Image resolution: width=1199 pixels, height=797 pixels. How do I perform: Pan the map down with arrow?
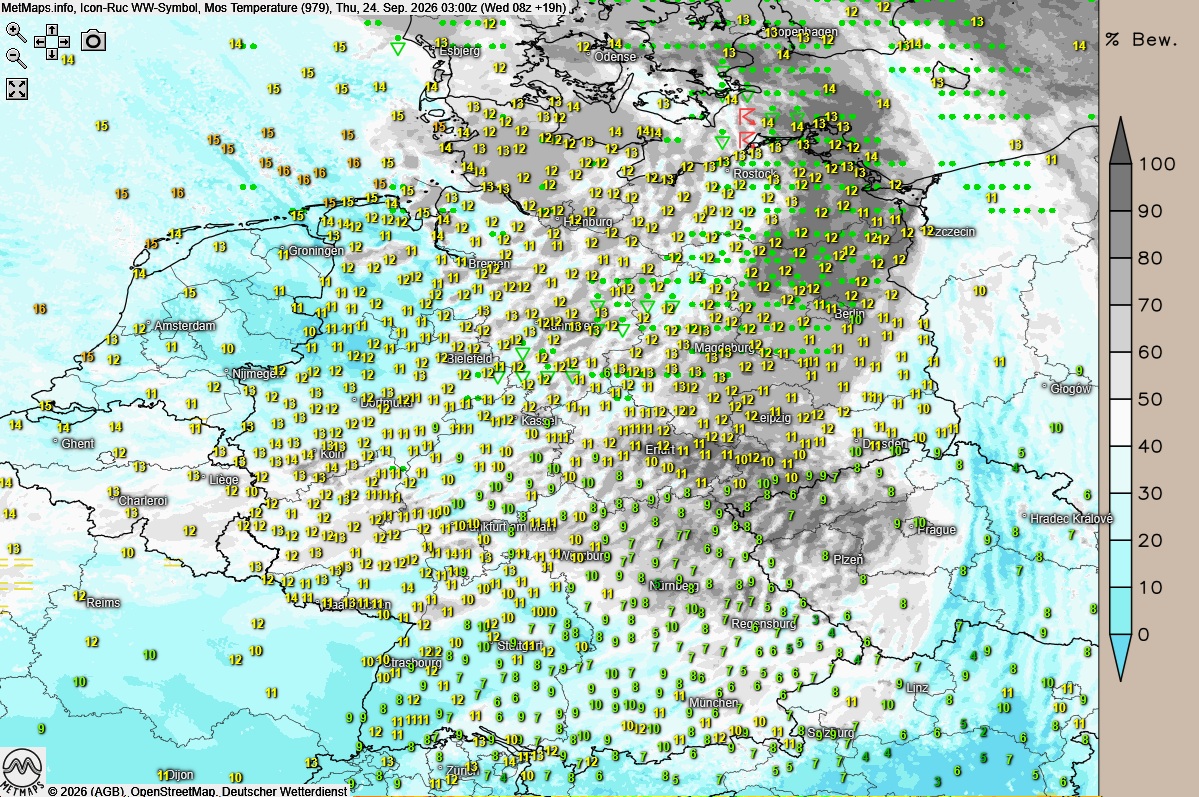[x=51, y=54]
